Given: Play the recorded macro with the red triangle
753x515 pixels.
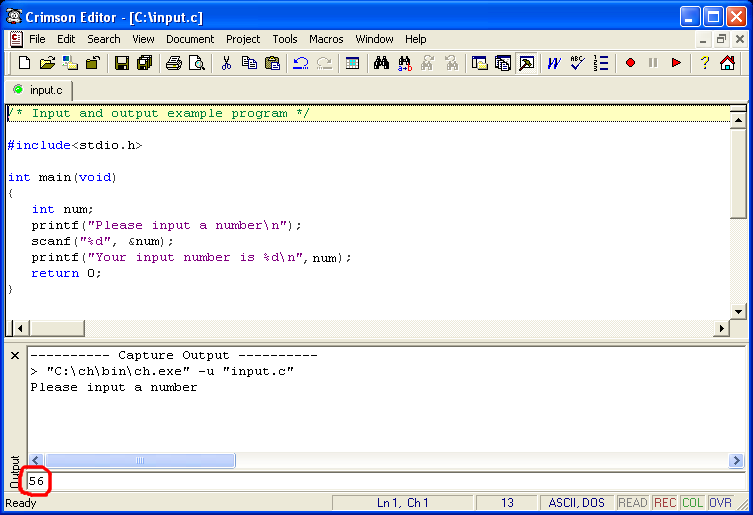Looking at the screenshot, I should click(676, 63).
